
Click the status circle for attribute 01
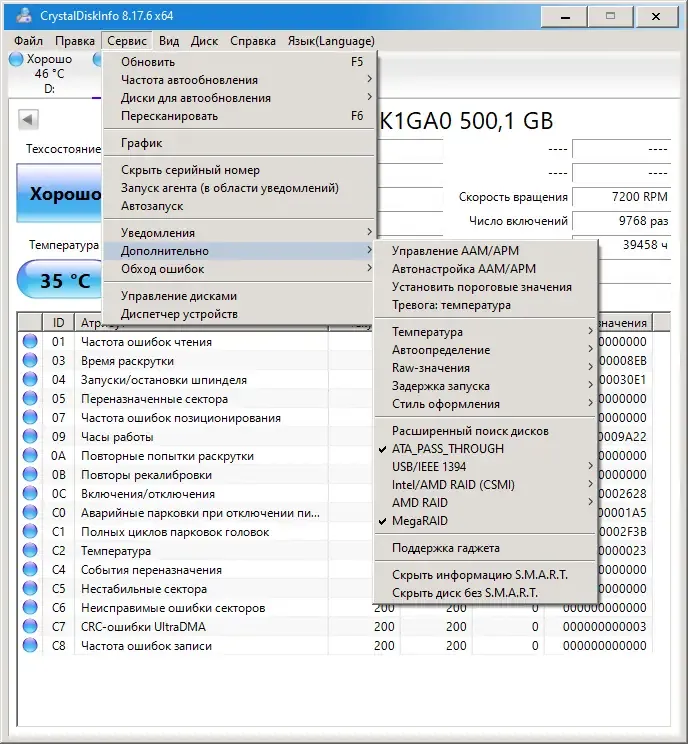click(x=30, y=342)
